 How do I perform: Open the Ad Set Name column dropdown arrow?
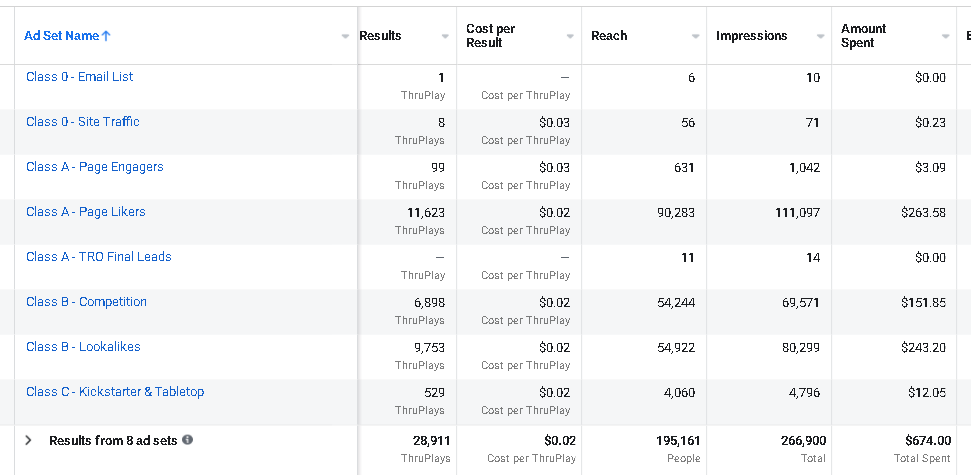click(345, 36)
